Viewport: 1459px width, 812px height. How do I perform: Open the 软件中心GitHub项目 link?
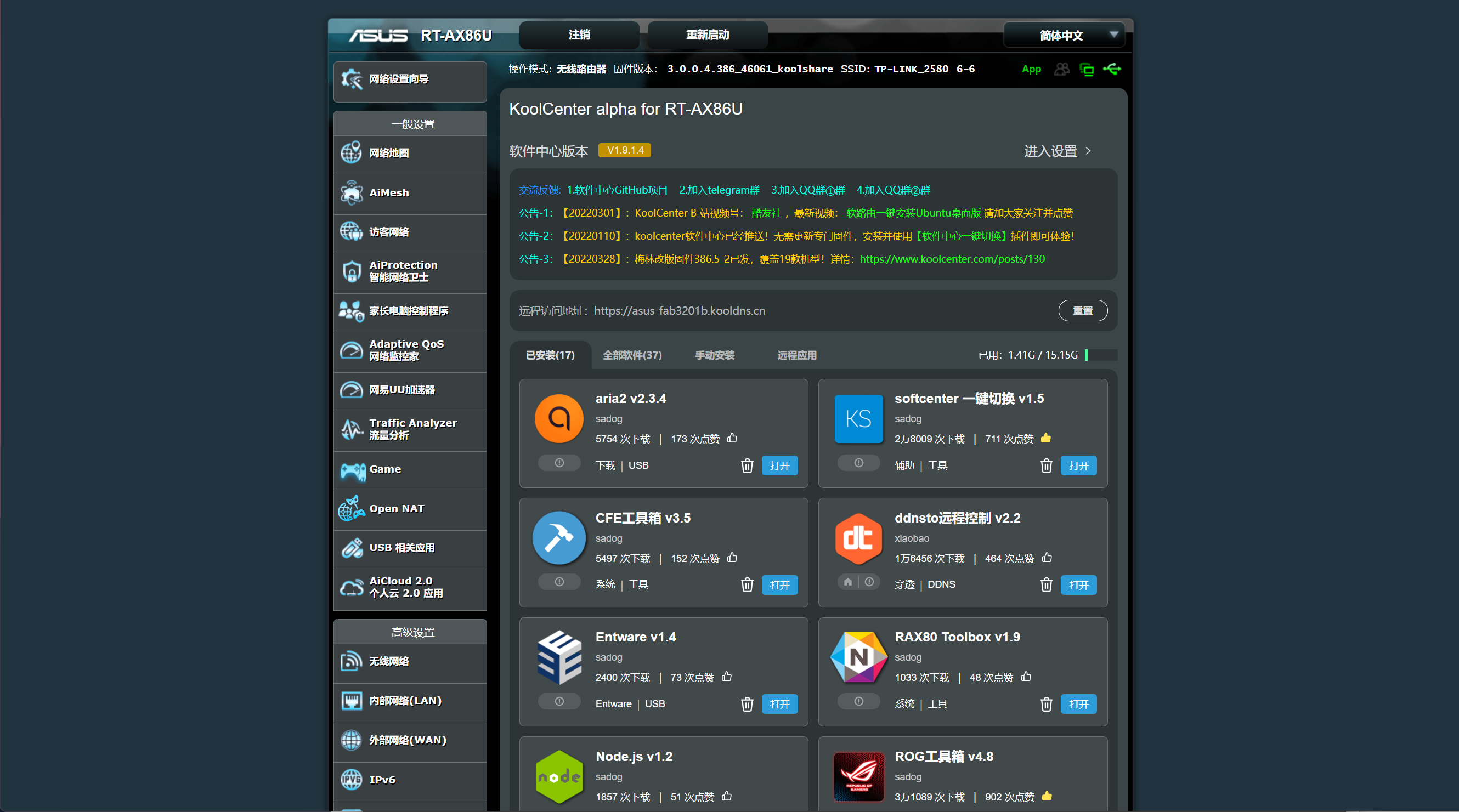618,190
